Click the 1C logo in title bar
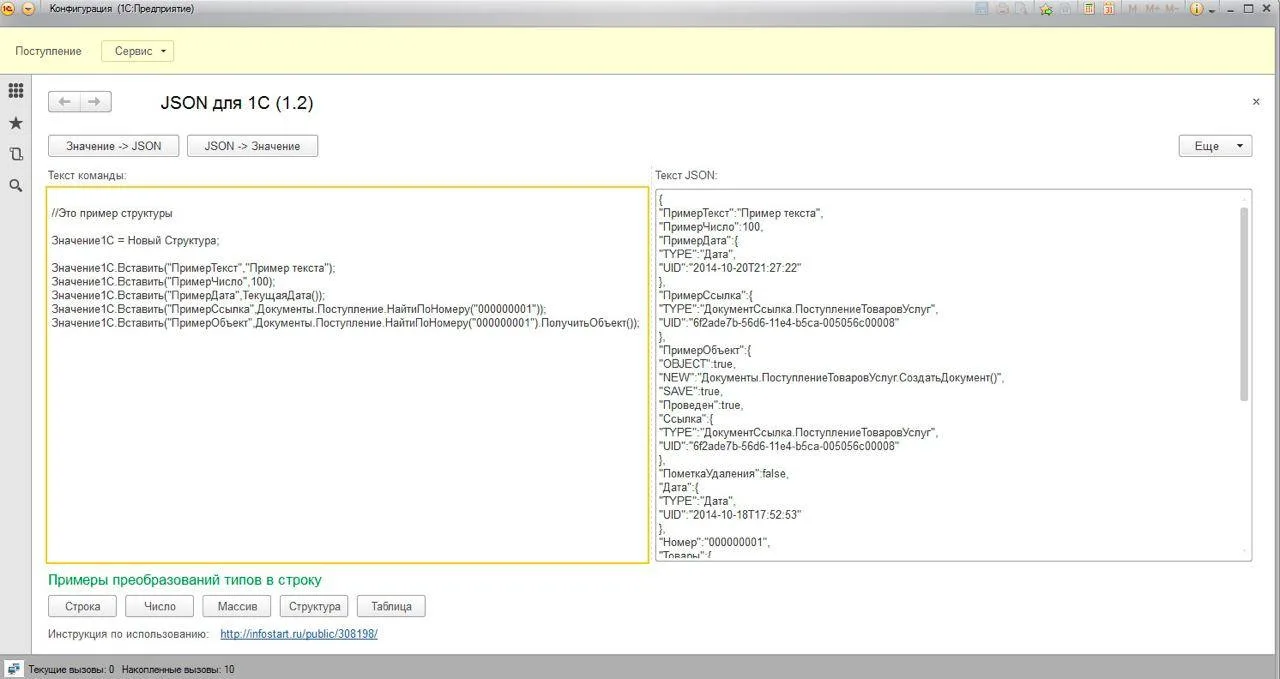 coord(9,9)
